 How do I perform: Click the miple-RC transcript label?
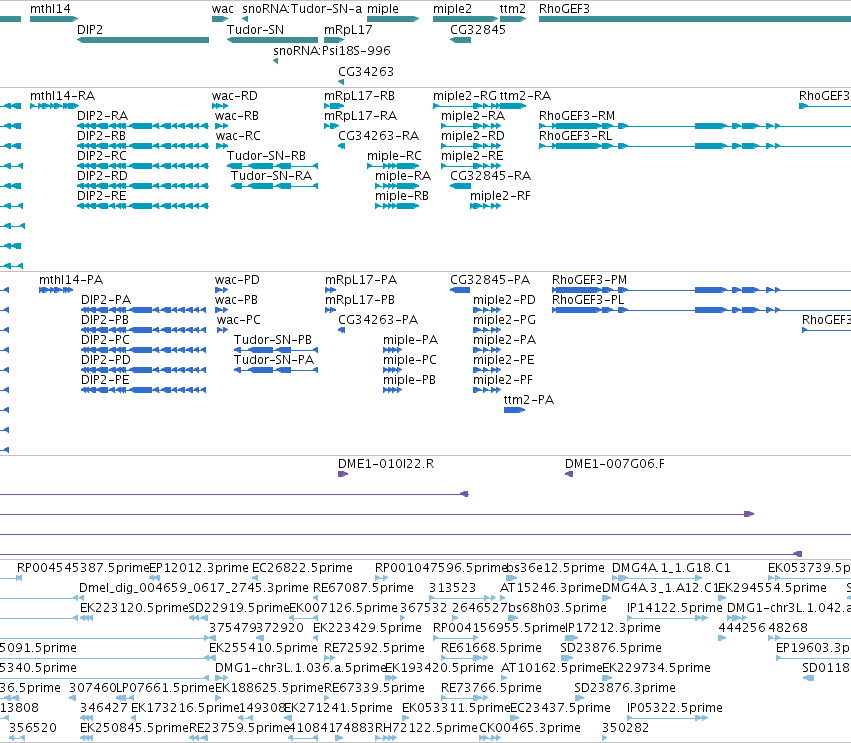[x=394, y=156]
